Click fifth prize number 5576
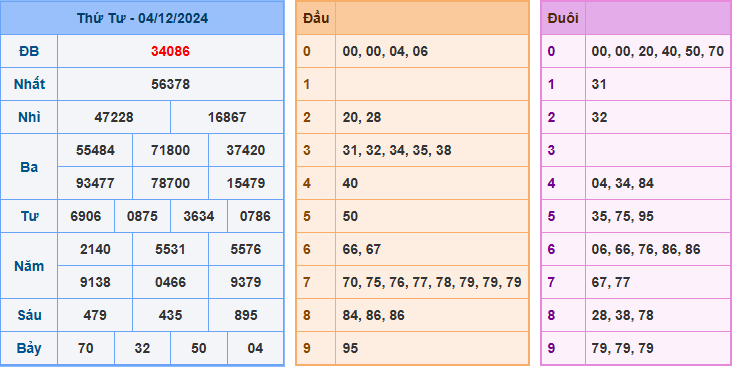The image size is (732, 367). point(246,249)
